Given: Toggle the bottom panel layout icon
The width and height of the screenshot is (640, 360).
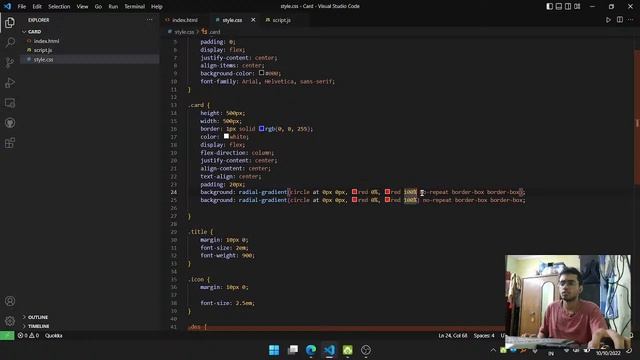Looking at the screenshot, I should (559, 7).
